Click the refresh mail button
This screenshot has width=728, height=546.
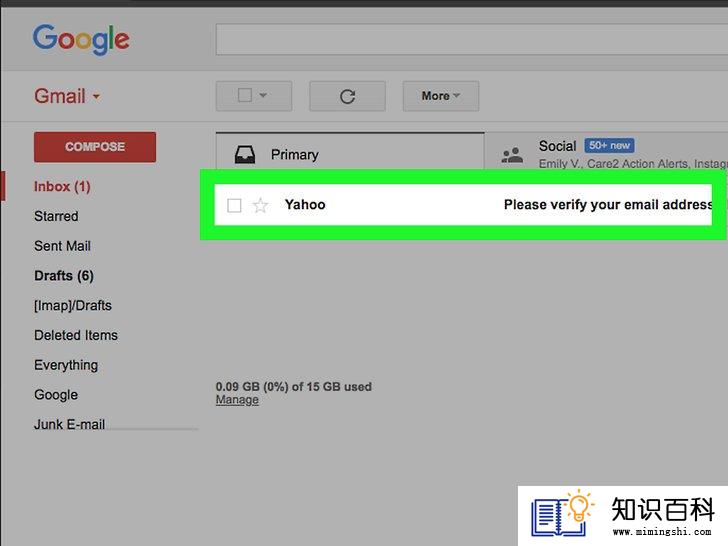[x=347, y=96]
